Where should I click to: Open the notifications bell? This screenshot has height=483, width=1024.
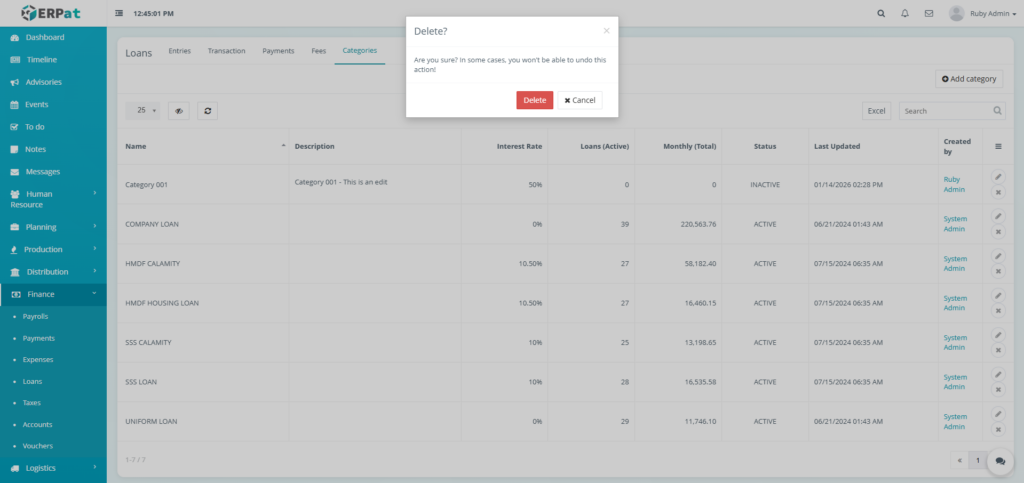click(905, 14)
